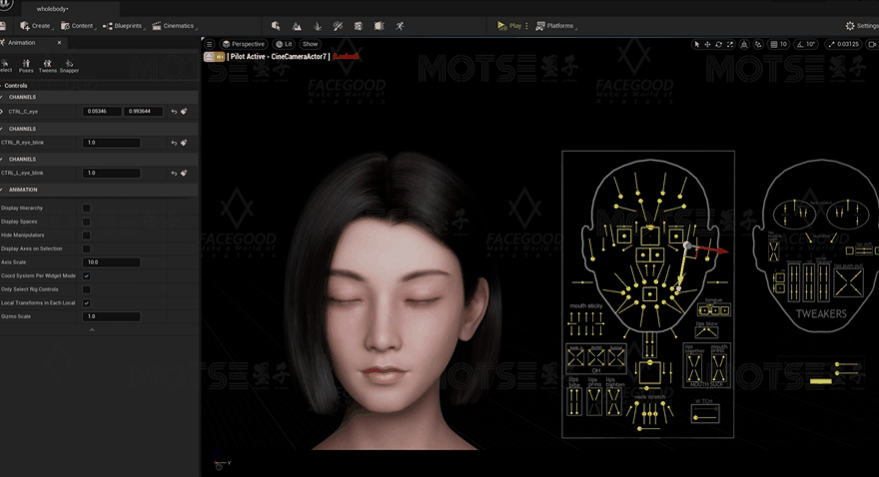Reset CTRL_R_eye_blink to default

[174, 143]
